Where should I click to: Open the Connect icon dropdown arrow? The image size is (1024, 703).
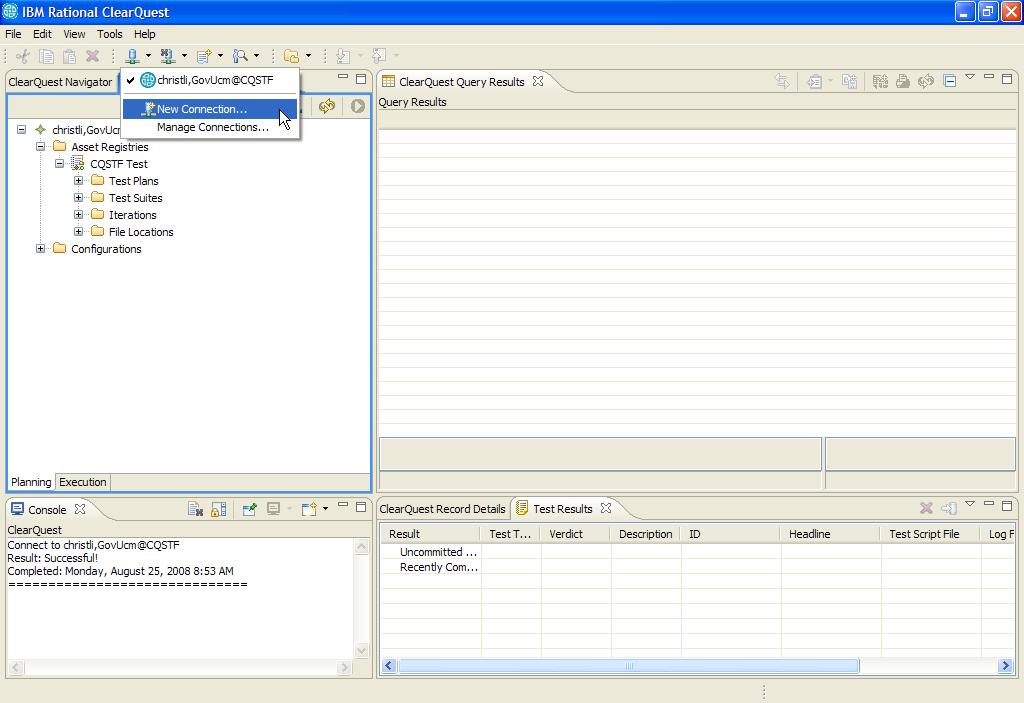tap(148, 56)
